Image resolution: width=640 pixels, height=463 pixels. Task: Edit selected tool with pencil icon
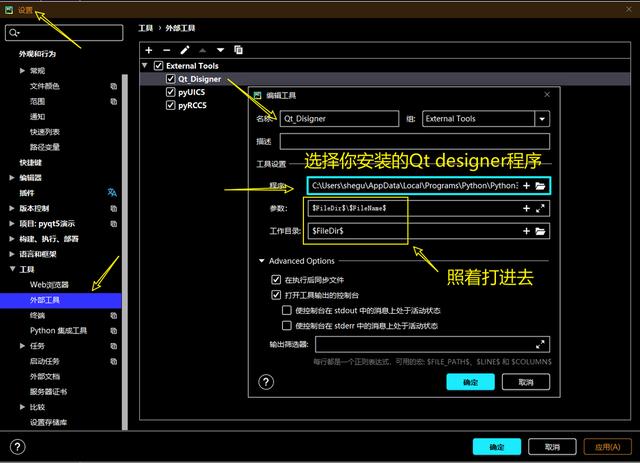pyautogui.click(x=184, y=50)
